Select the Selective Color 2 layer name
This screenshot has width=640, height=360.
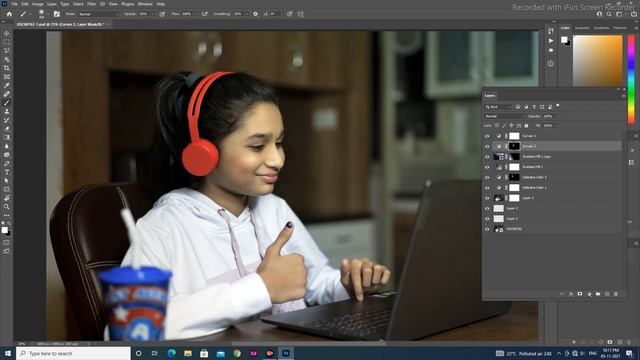(534, 178)
